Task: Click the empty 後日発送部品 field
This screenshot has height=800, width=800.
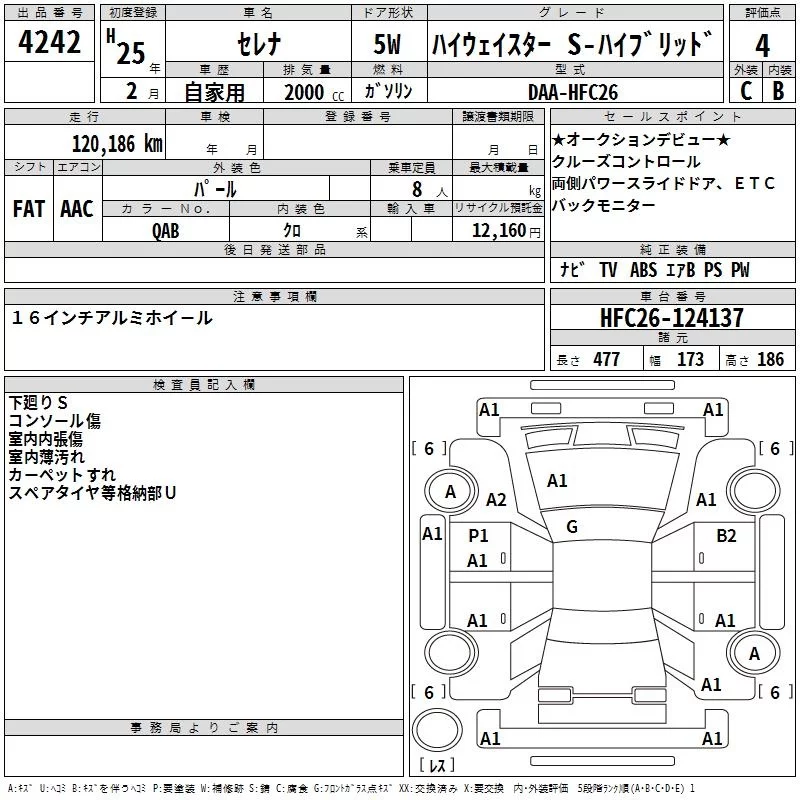Action: coord(274,269)
